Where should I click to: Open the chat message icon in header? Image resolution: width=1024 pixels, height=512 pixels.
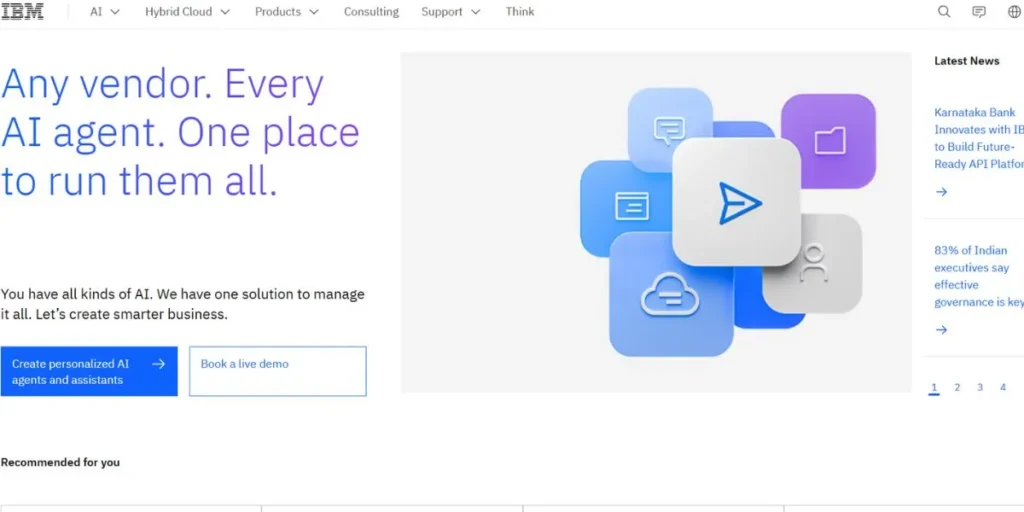point(979,12)
